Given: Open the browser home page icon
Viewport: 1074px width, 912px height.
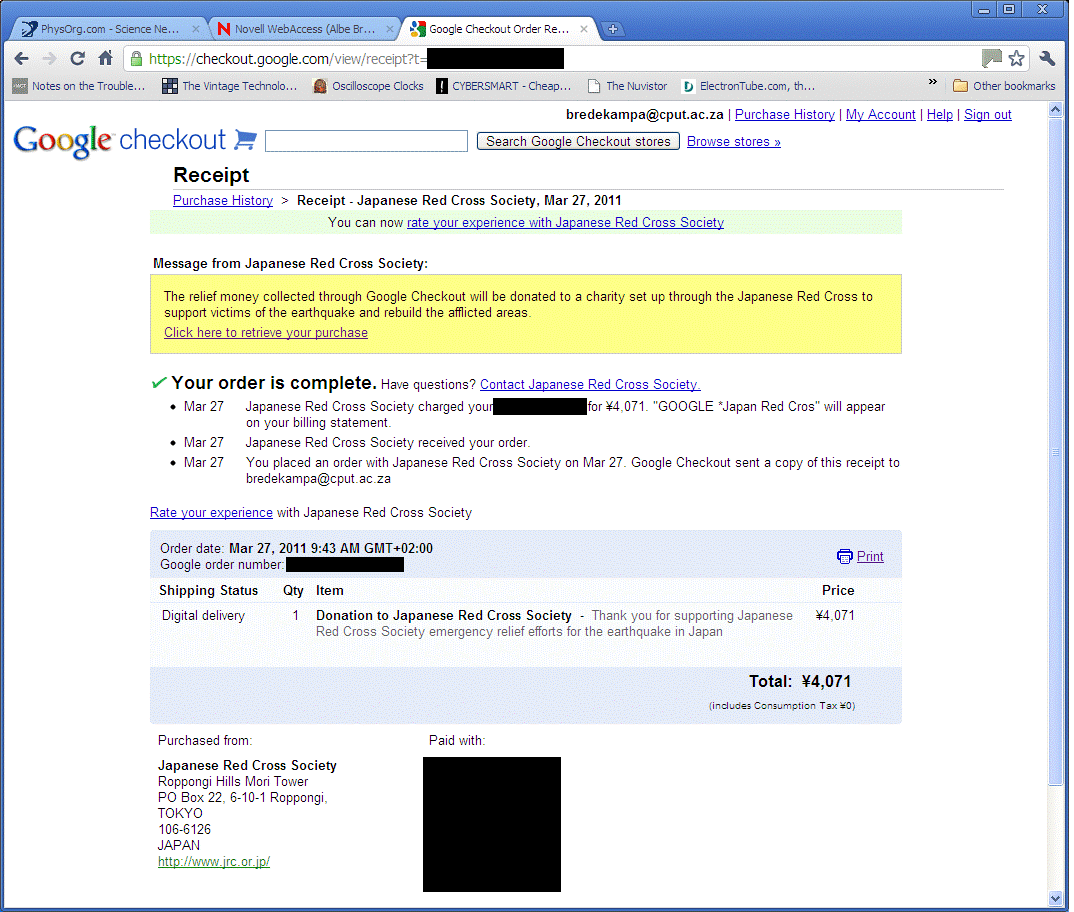Looking at the screenshot, I should [x=105, y=58].
